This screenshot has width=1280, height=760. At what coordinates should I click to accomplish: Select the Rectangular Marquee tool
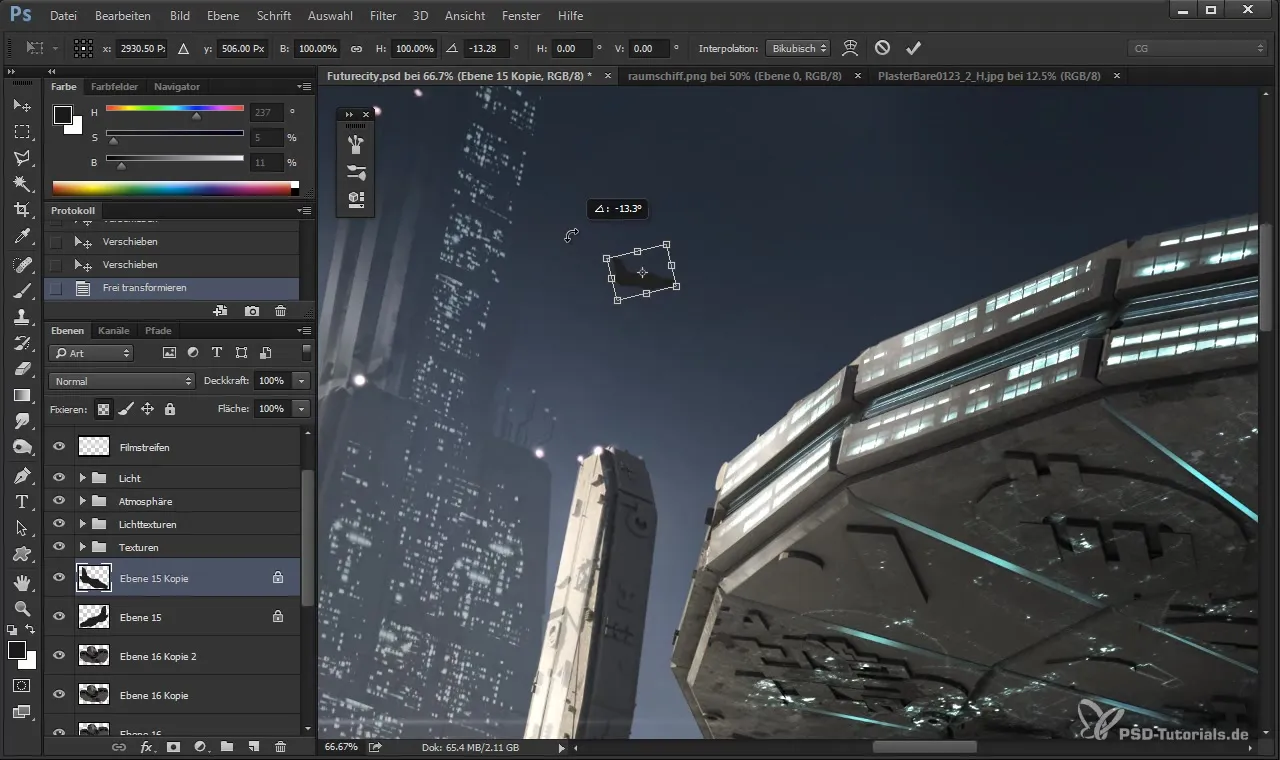(x=22, y=132)
